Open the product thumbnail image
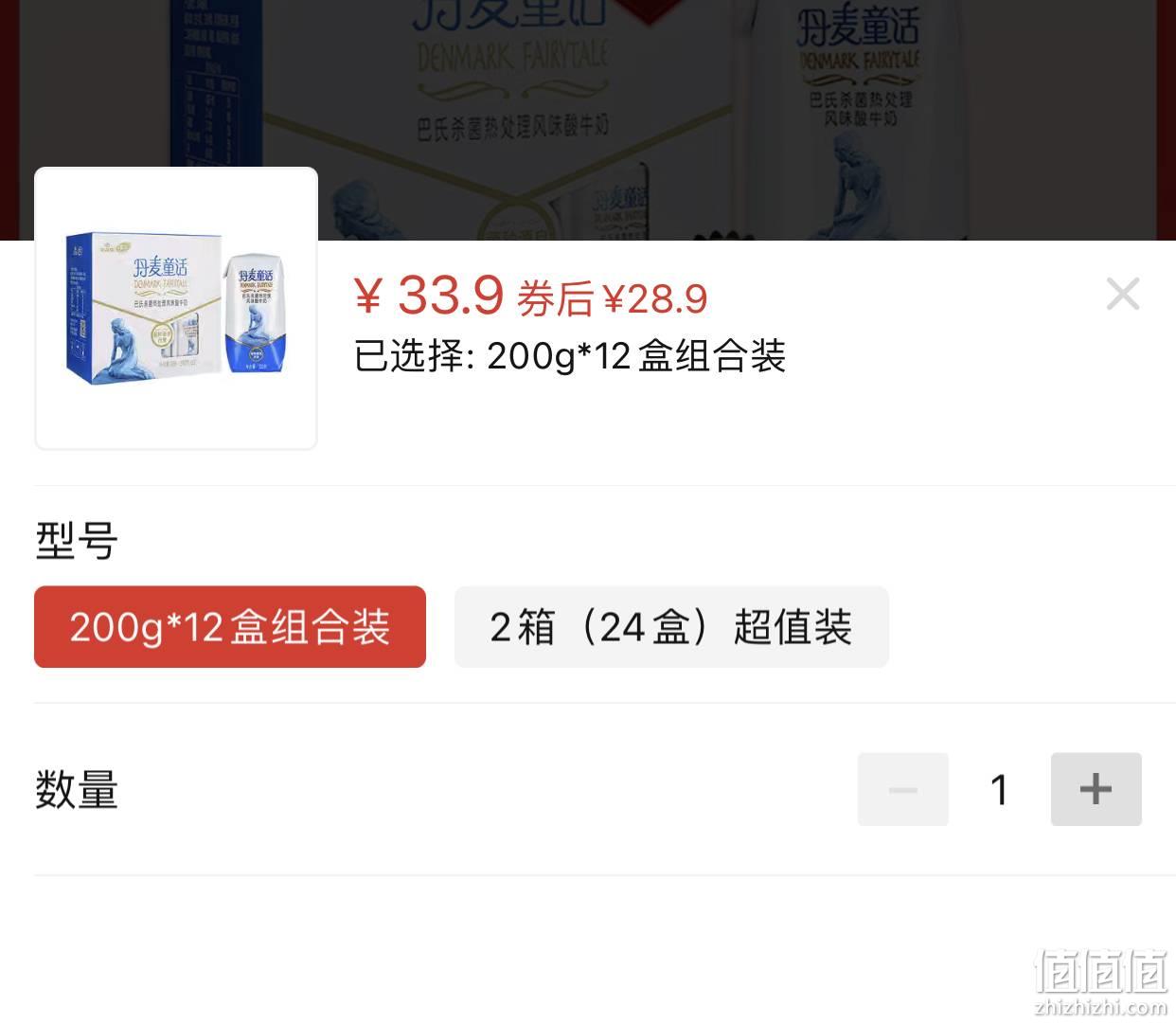The height and width of the screenshot is (1024, 1176). pyautogui.click(x=176, y=308)
